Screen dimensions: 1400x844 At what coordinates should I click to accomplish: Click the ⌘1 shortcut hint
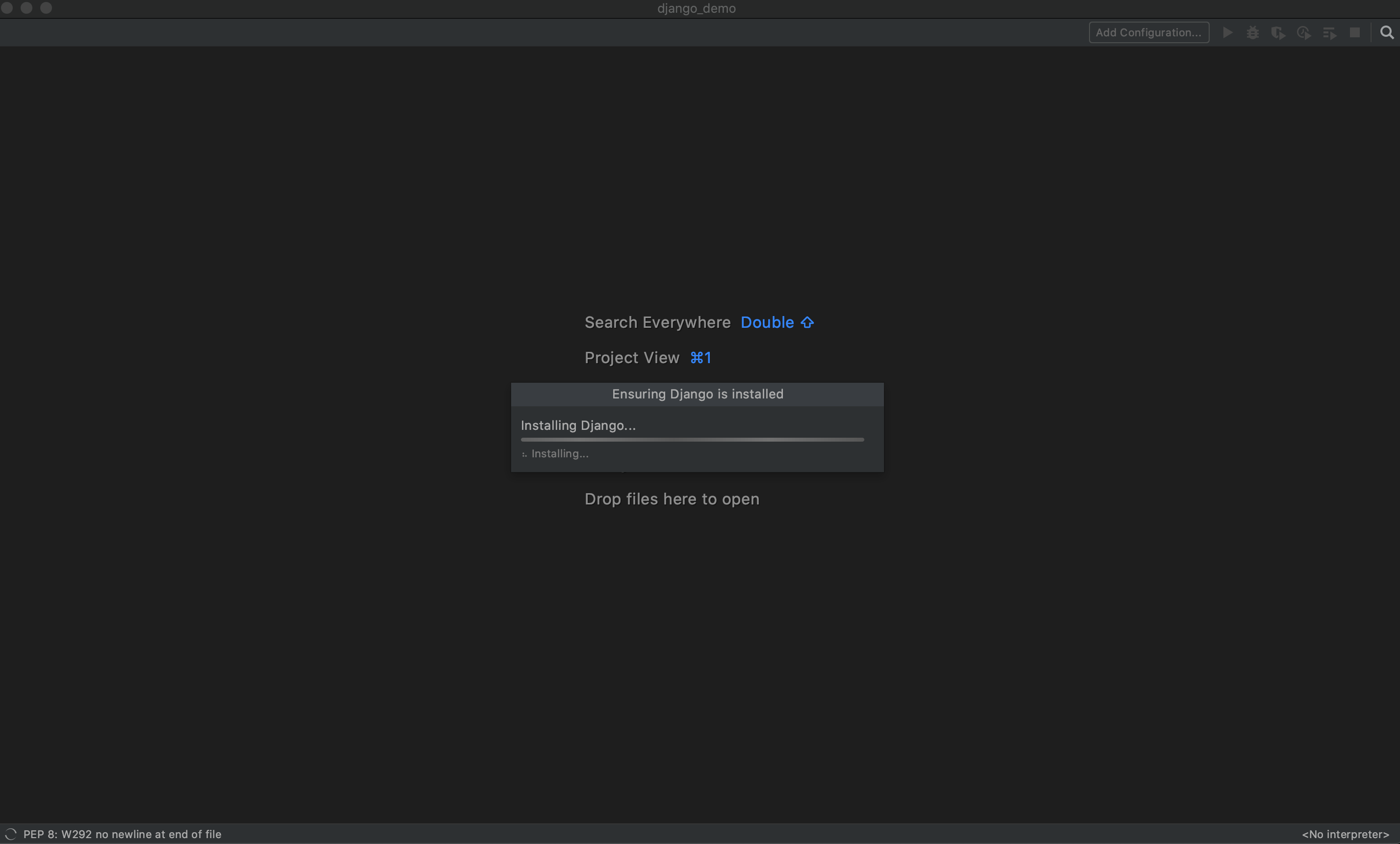pos(700,358)
